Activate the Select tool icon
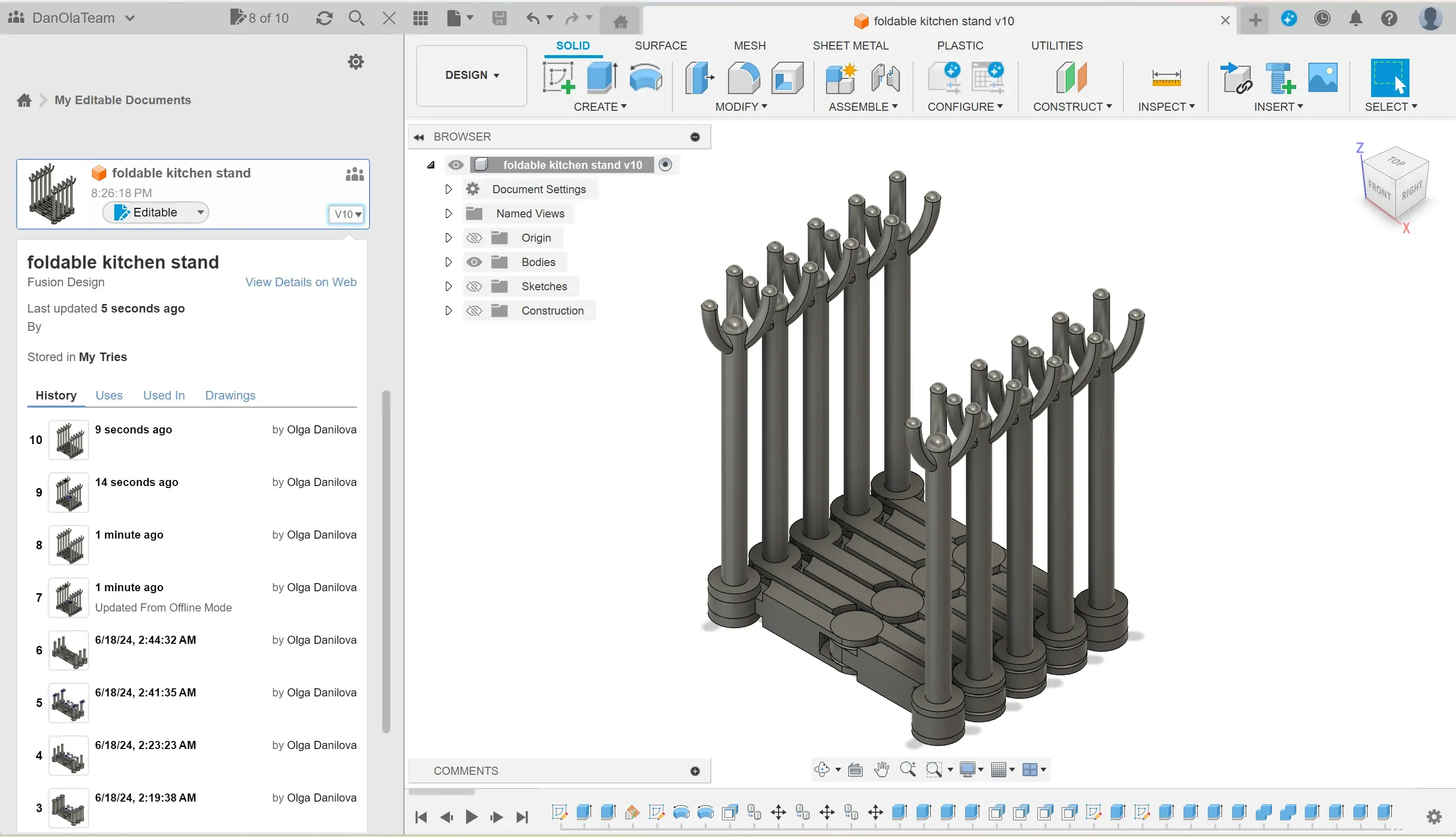Image resolution: width=1456 pixels, height=837 pixels. (1390, 77)
